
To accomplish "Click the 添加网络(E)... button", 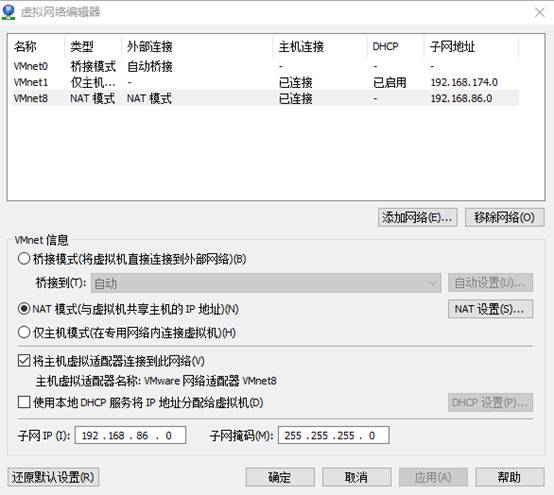I will 417,217.
